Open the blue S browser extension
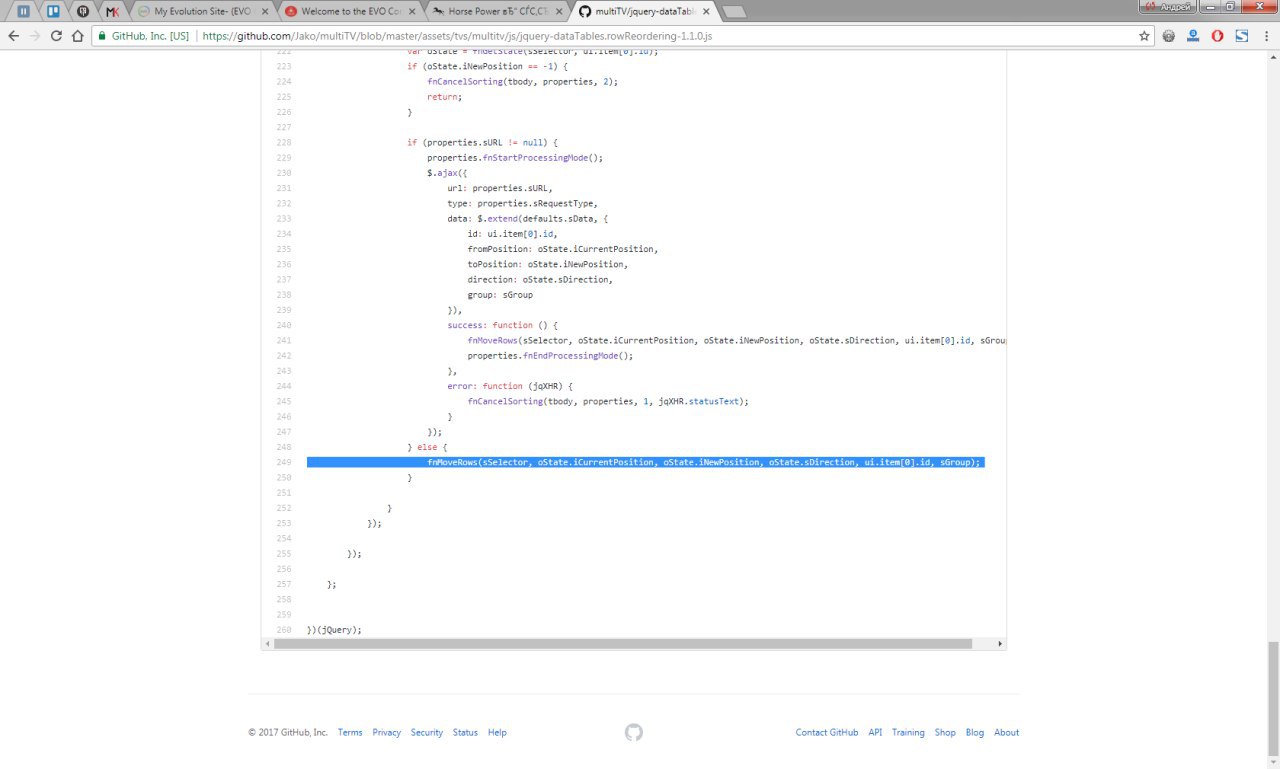 coord(1241,36)
